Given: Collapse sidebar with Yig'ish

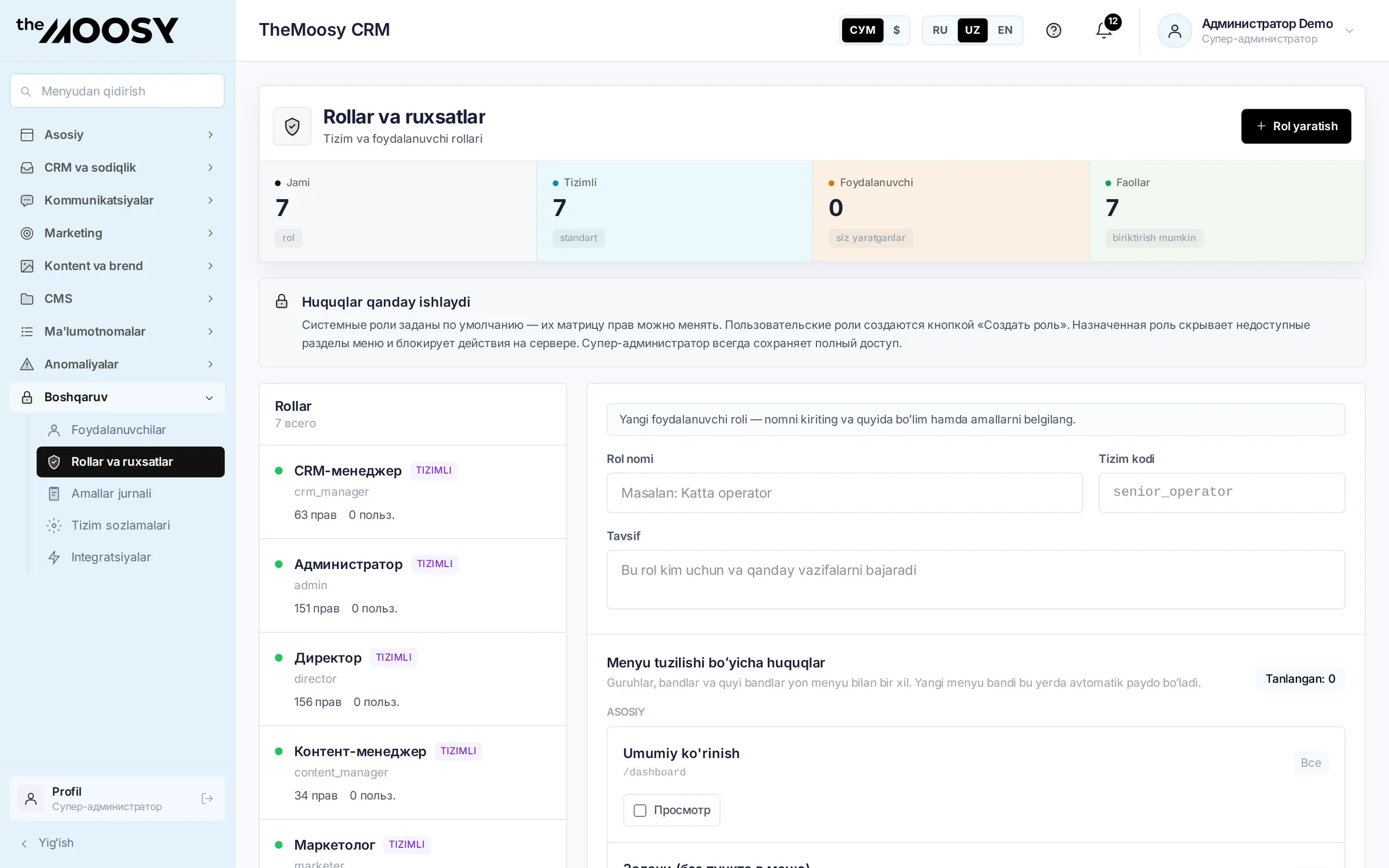Looking at the screenshot, I should point(47,843).
